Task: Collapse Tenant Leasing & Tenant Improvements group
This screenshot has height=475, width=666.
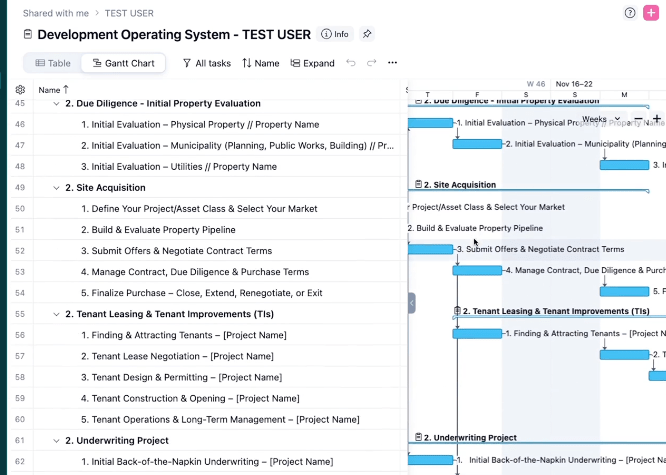Action: pos(56,314)
